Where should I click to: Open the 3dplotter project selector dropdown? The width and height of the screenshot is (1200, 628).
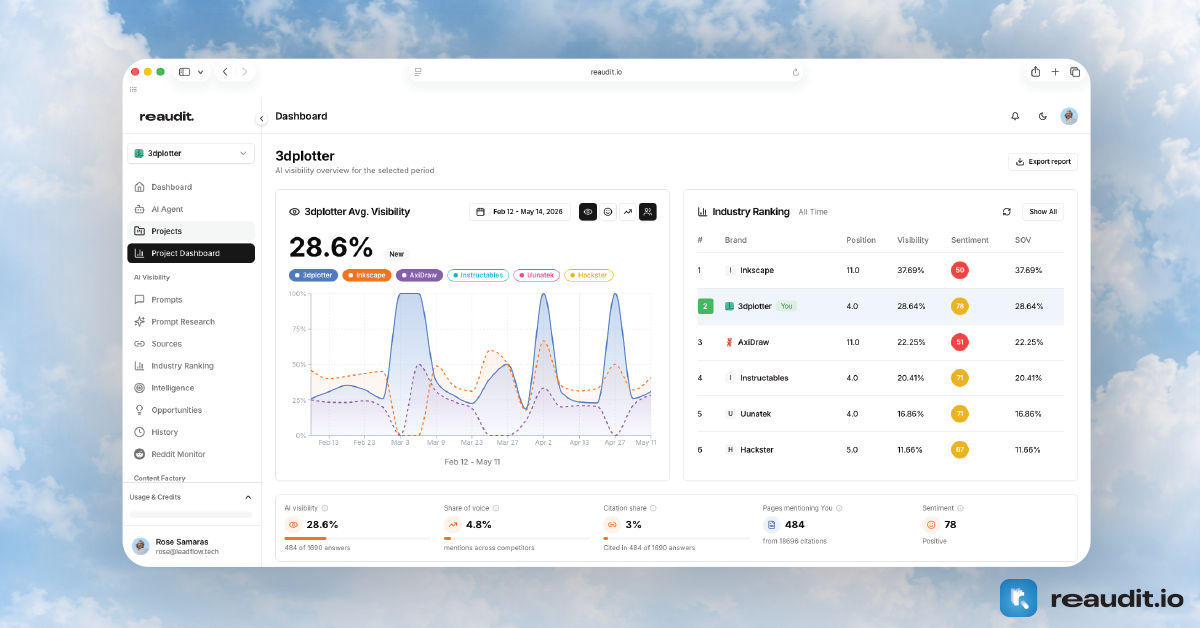click(x=191, y=153)
